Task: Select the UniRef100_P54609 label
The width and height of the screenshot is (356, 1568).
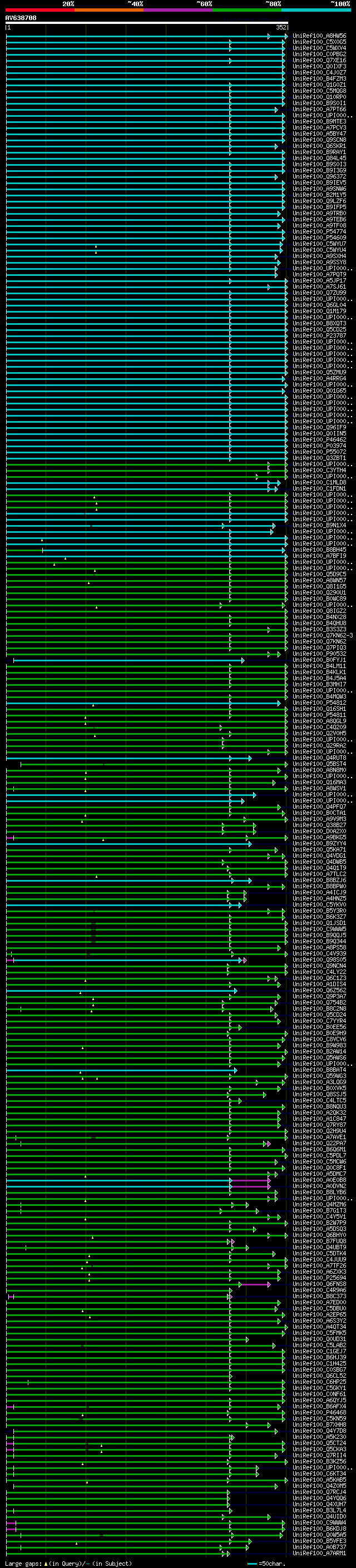Action: click(319, 238)
